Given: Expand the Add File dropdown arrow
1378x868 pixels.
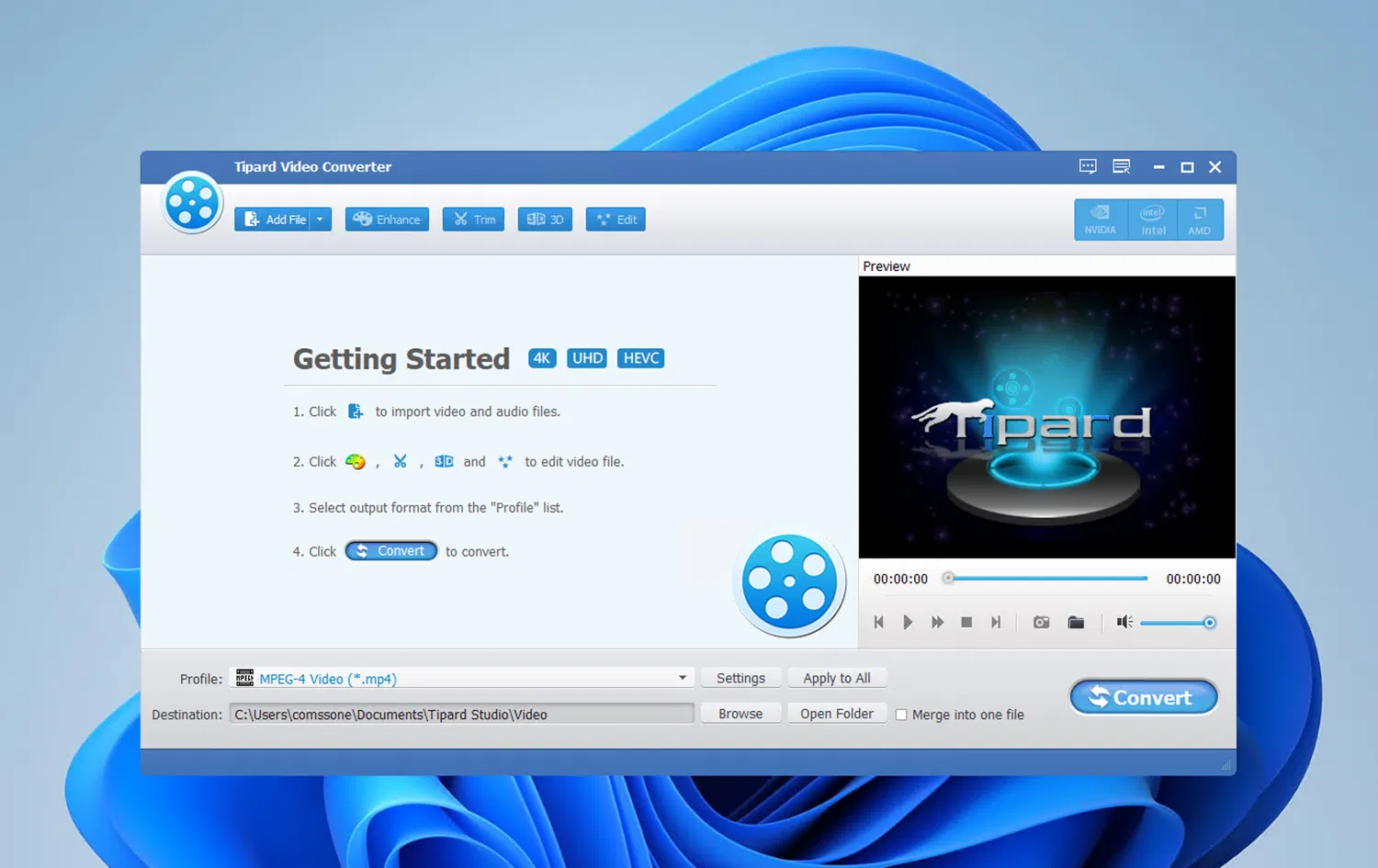Looking at the screenshot, I should pos(321,220).
